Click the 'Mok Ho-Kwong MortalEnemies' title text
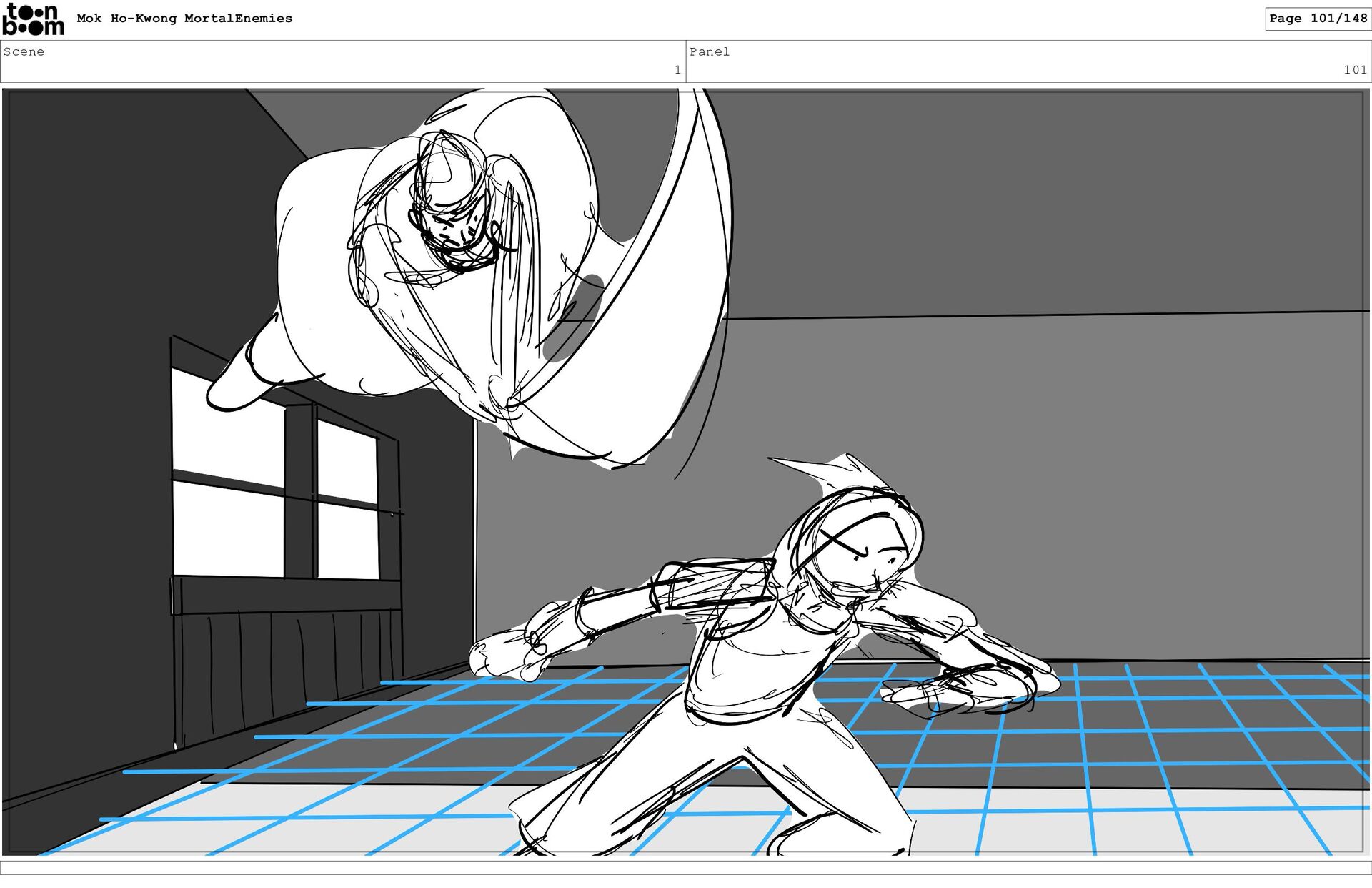The width and height of the screenshot is (1372, 888). [x=184, y=19]
